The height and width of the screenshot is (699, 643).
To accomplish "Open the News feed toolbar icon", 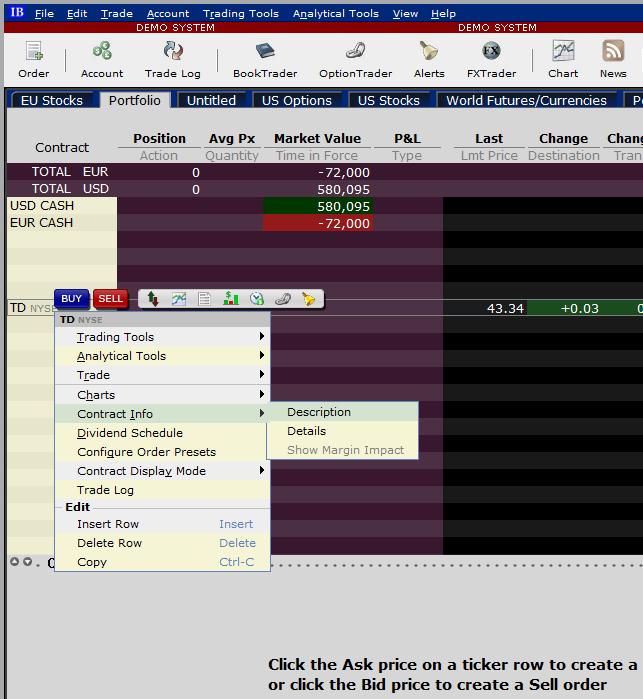I will coord(613,59).
